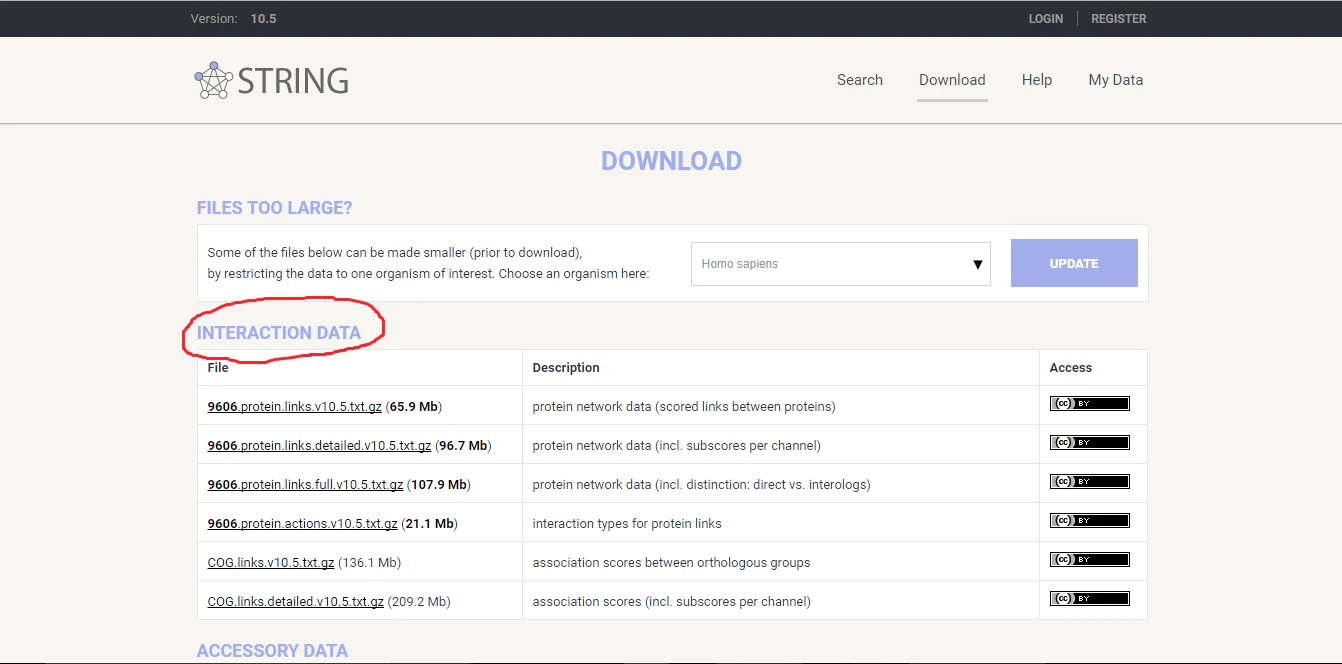Click the Access column header

click(1071, 368)
